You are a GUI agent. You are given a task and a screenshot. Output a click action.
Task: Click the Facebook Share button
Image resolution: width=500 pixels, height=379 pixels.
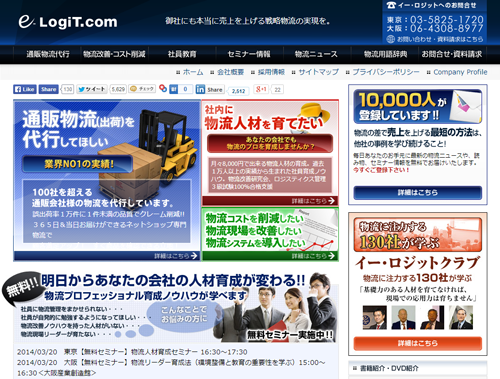[x=49, y=89]
